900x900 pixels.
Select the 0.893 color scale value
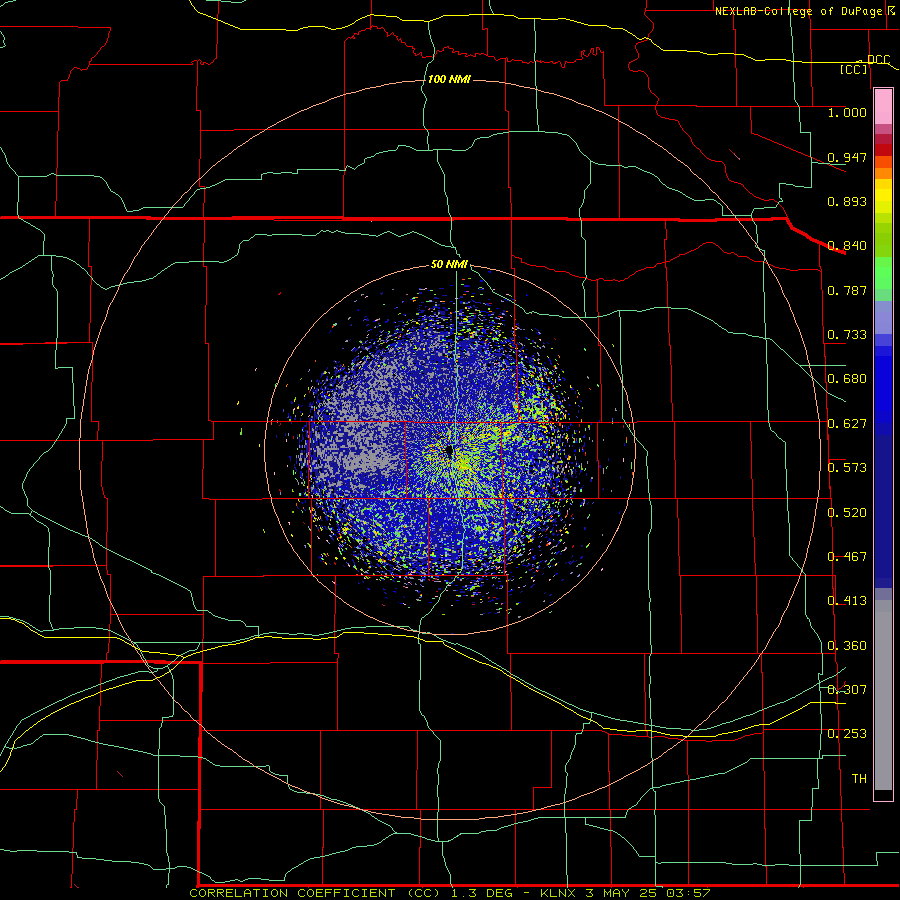point(847,201)
